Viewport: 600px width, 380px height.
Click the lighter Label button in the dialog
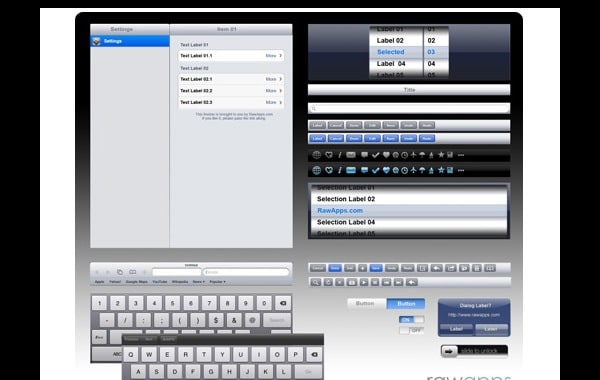[x=491, y=329]
